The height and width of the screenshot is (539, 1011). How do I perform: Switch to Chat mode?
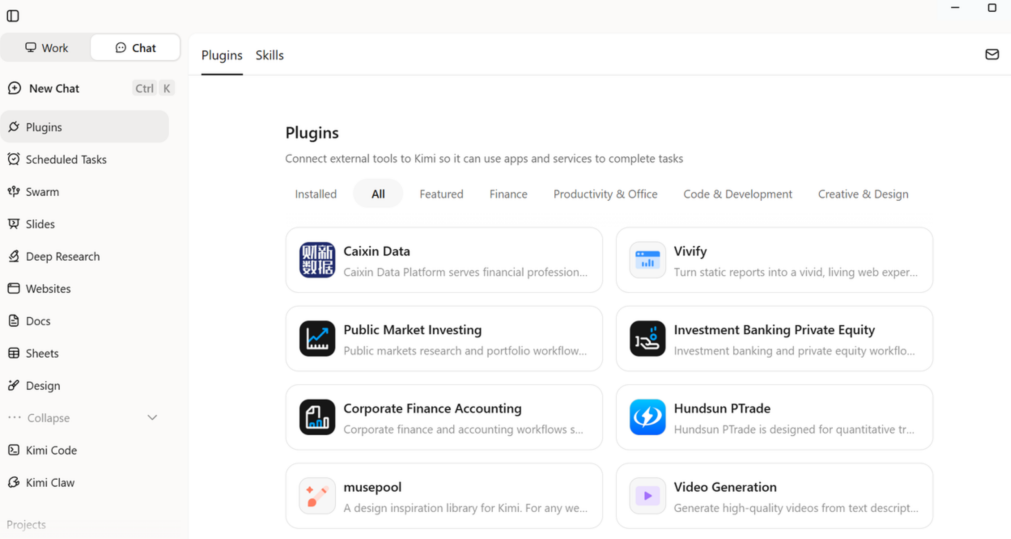click(x=135, y=48)
